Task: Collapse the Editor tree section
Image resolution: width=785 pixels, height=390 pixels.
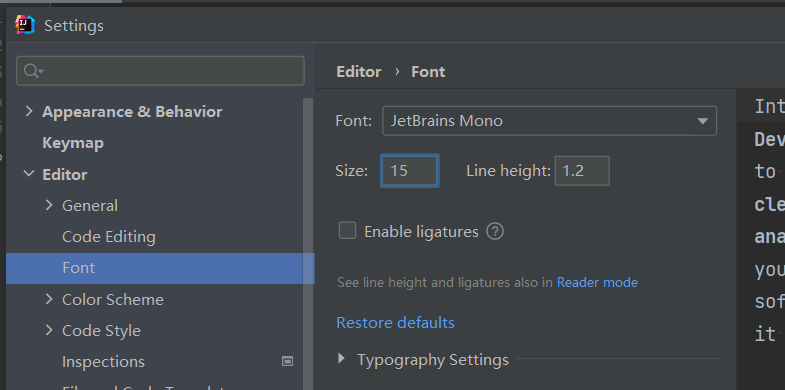Action: [x=29, y=174]
